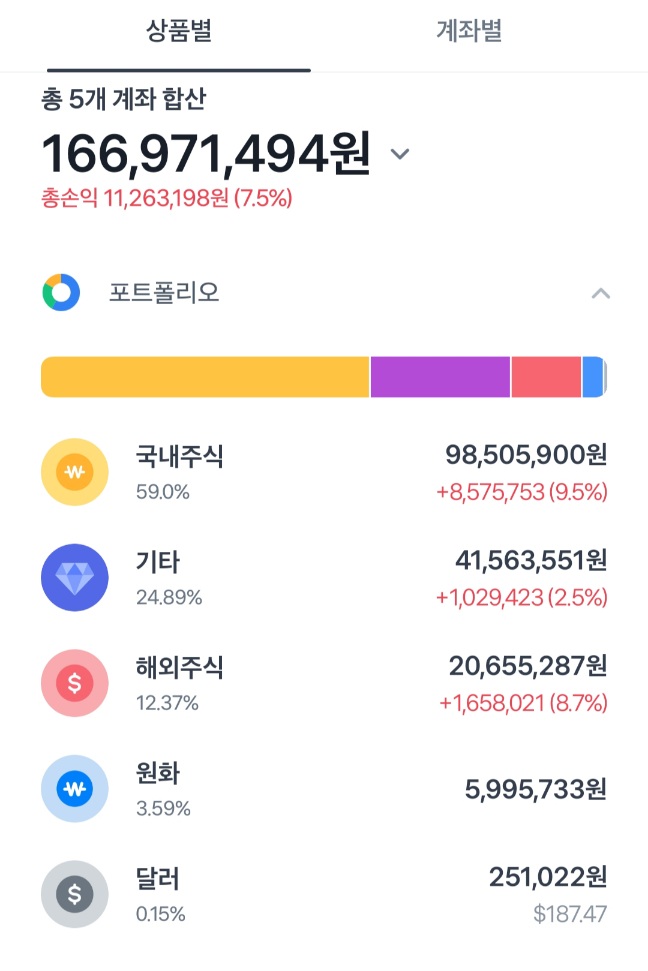Collapse the 포트폴리오 section with the up chevron
648x971 pixels.
pos(600,294)
